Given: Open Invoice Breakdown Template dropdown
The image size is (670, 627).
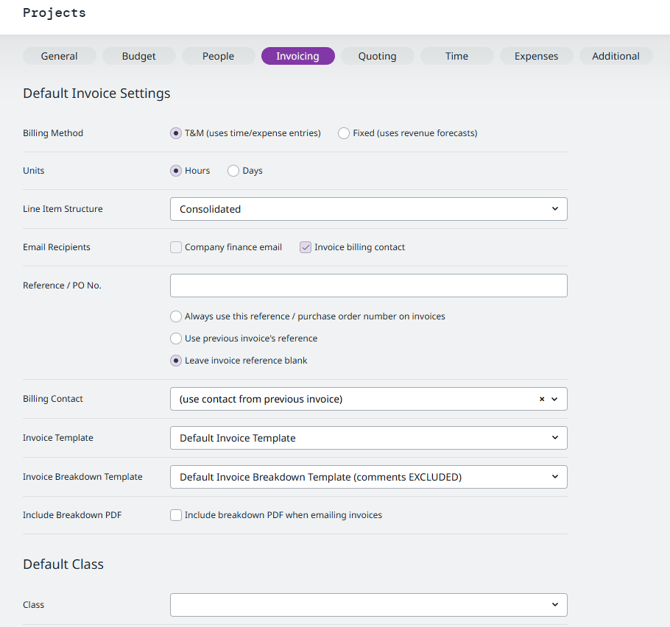Looking at the screenshot, I should click(x=369, y=477).
